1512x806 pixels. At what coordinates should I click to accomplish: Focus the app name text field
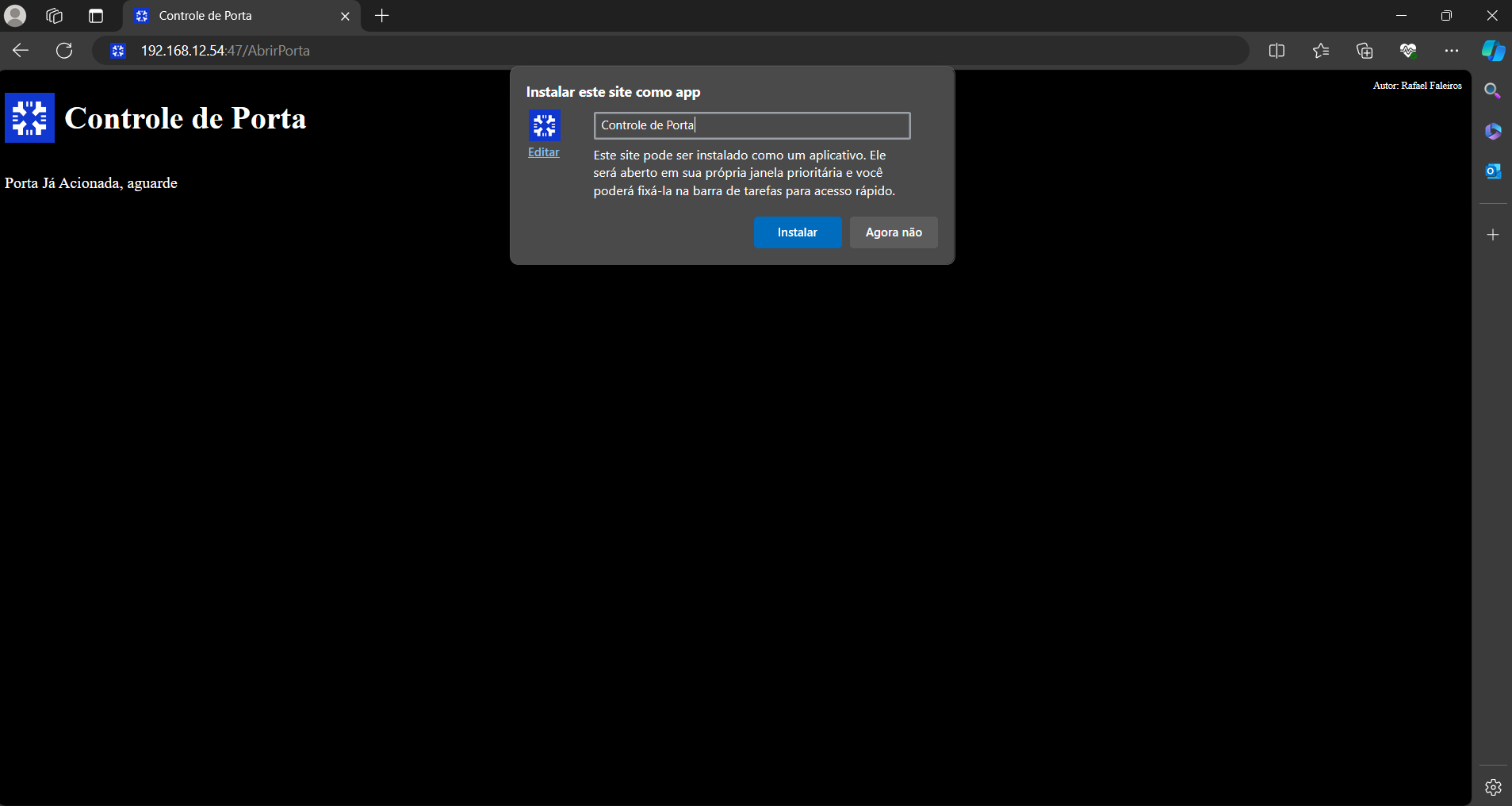(x=751, y=125)
